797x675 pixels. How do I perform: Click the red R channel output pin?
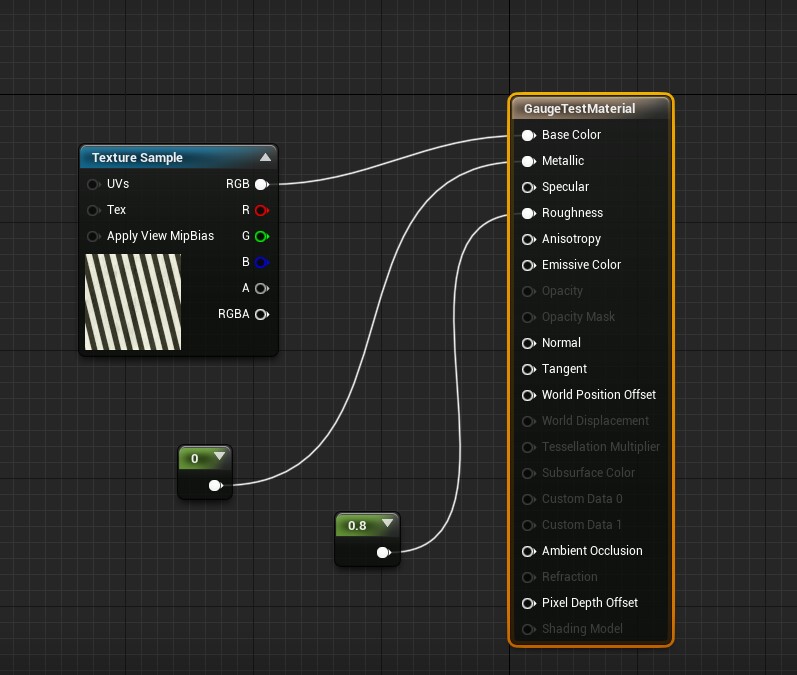pyautogui.click(x=261, y=210)
